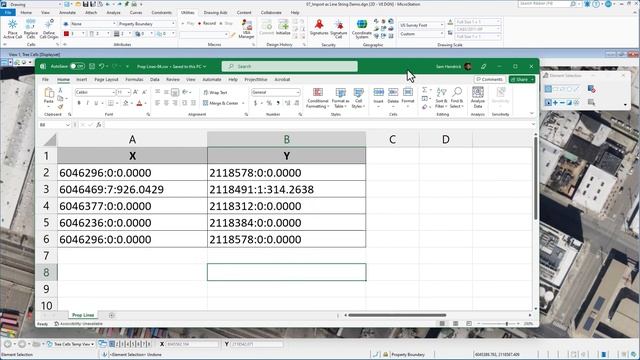Open Excel Name Box dropdown
Image resolution: width=640 pixels, height=360 pixels.
click(68, 125)
